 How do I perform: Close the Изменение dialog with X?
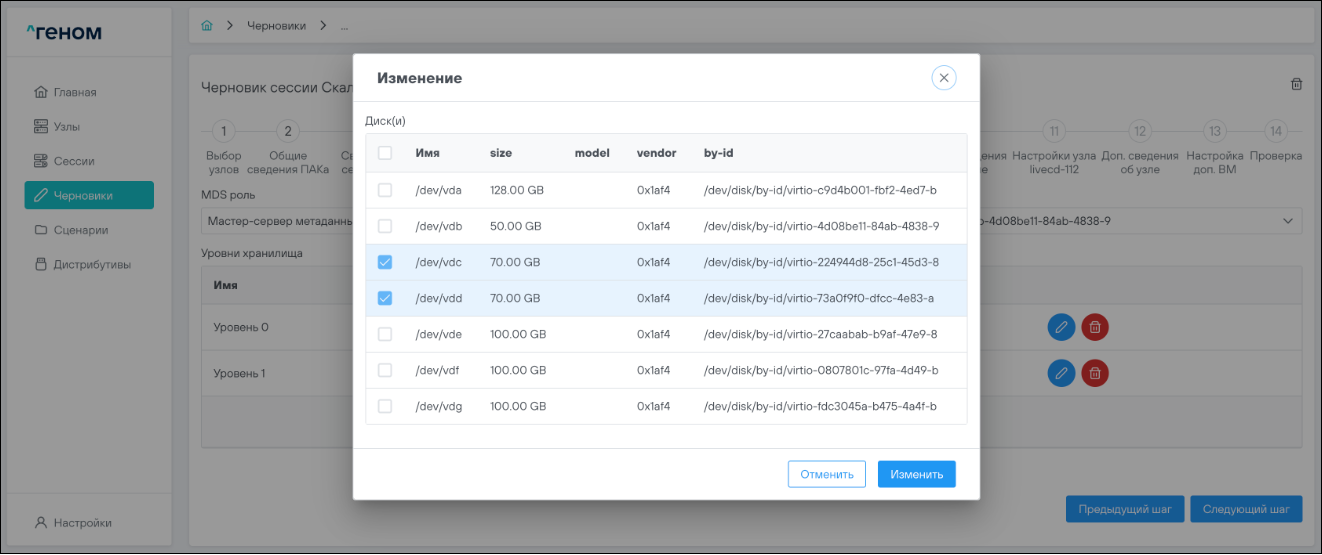tap(943, 78)
